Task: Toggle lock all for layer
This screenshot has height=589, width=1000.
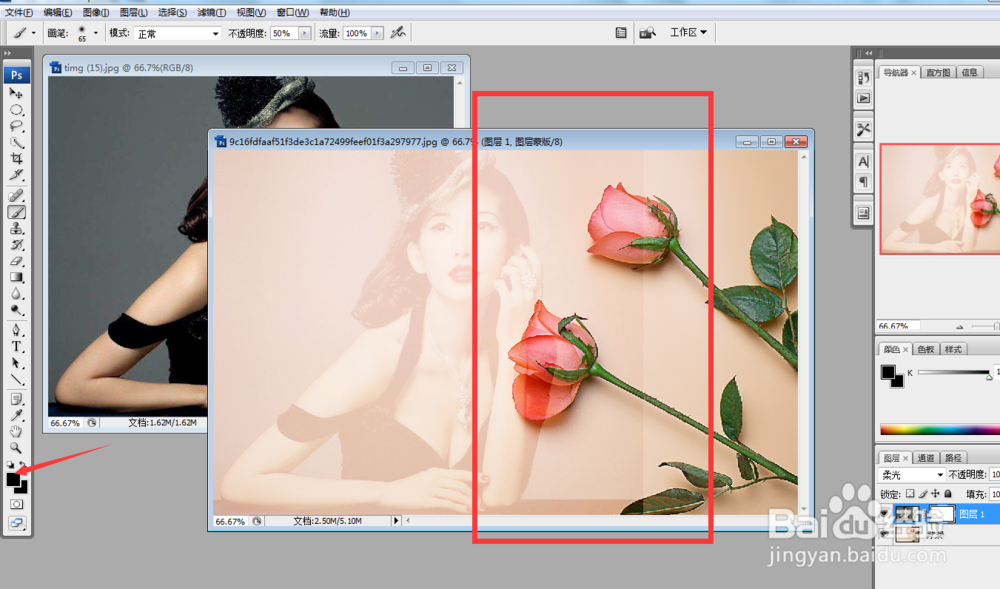Action: 948,493
